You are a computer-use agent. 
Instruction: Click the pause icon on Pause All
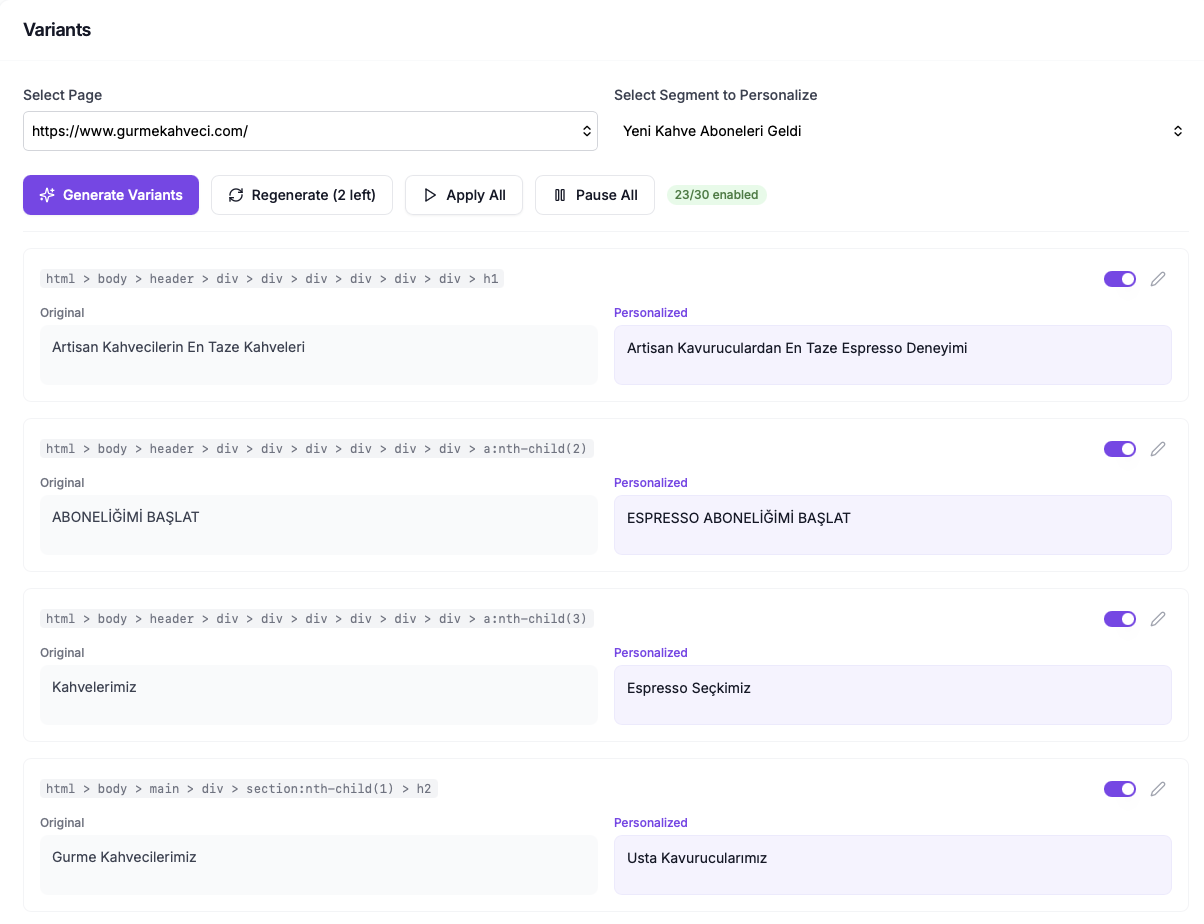(x=560, y=195)
